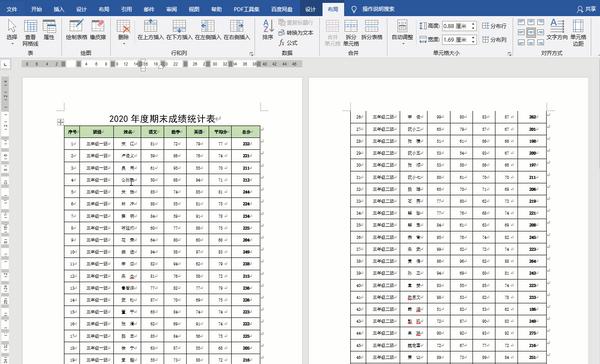This screenshot has width=600, height=364.
Task: Activate the Draw Table (绘制表格) tool
Action: (77, 30)
